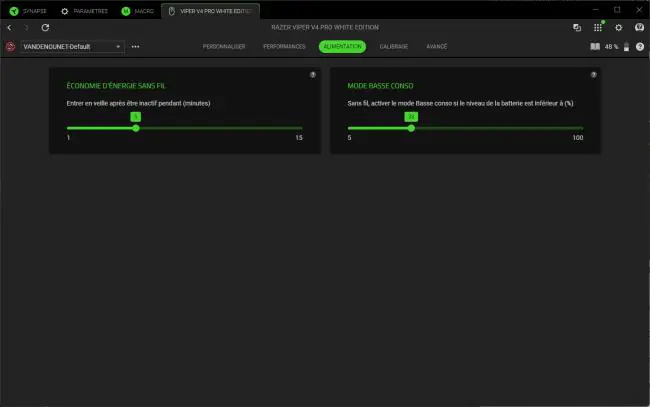Viewport: 650px width, 407px height.
Task: Close the Synapse window
Action: [x=639, y=10]
